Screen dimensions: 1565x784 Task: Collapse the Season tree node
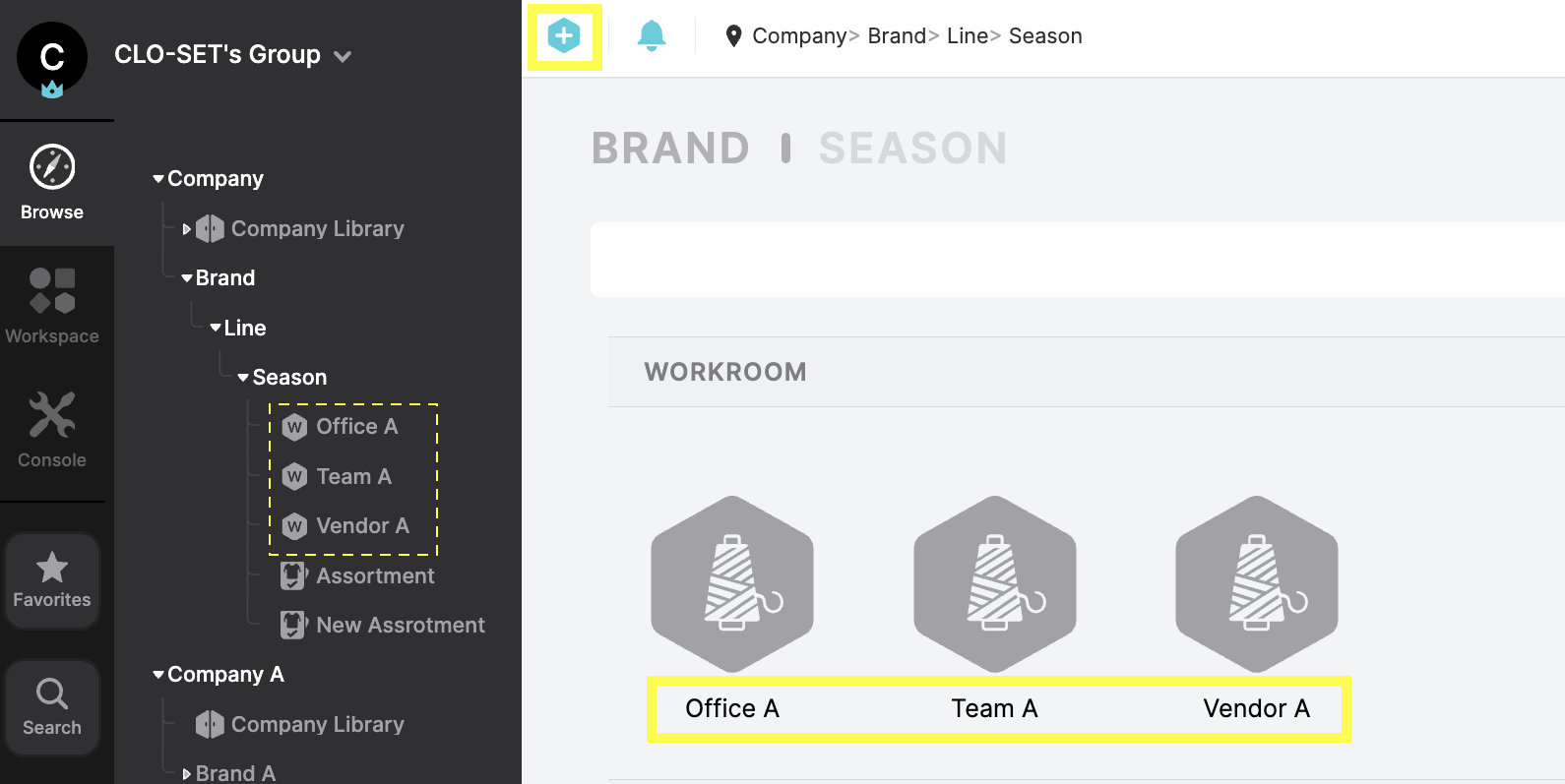(x=243, y=378)
